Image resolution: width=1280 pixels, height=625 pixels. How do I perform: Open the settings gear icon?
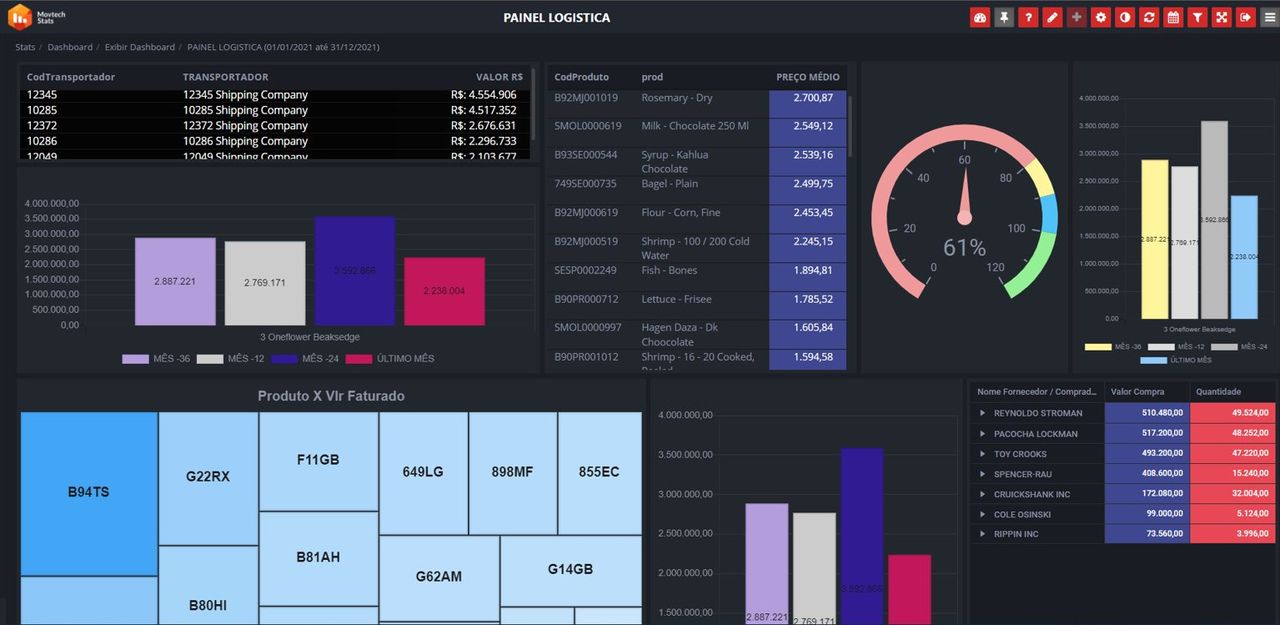(x=1100, y=17)
